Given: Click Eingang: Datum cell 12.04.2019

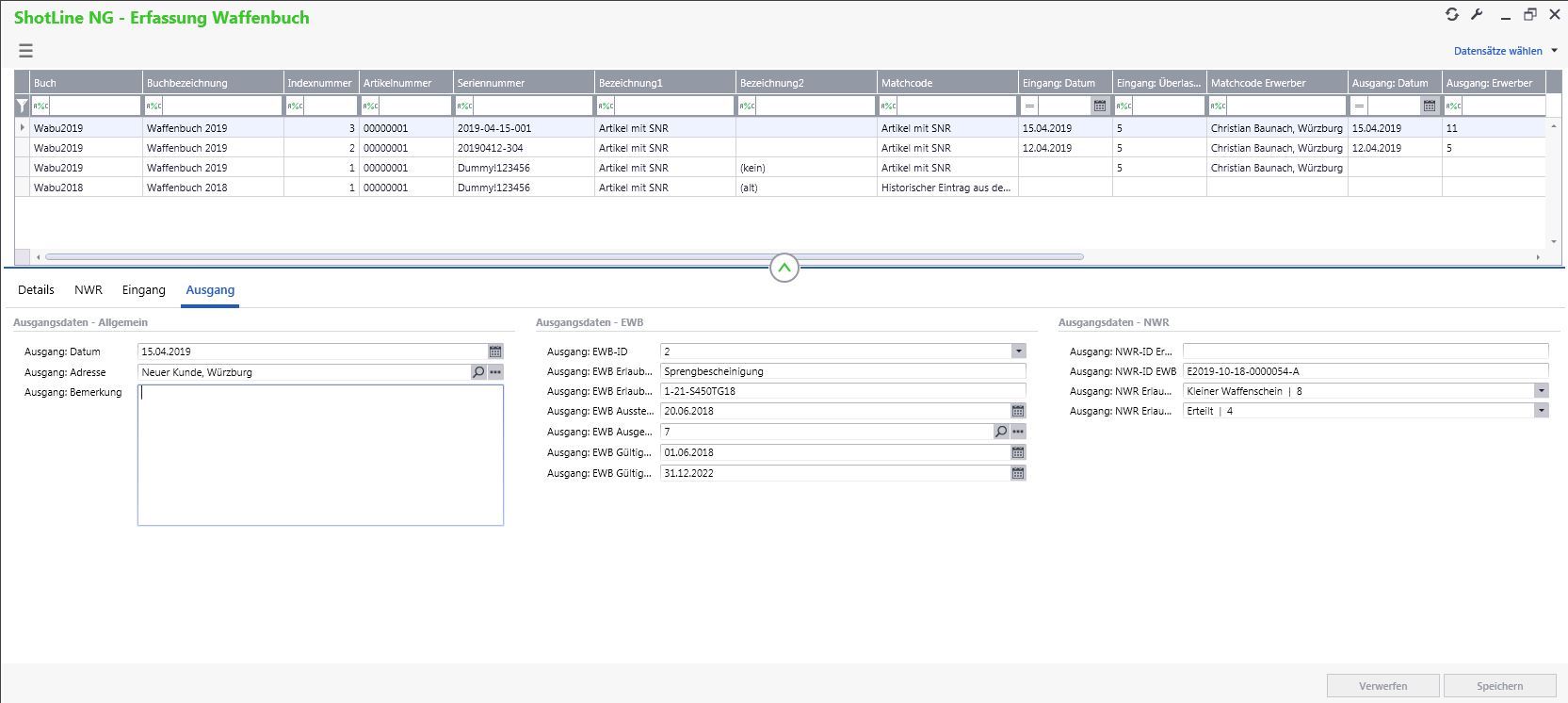Looking at the screenshot, I should tap(1065, 148).
